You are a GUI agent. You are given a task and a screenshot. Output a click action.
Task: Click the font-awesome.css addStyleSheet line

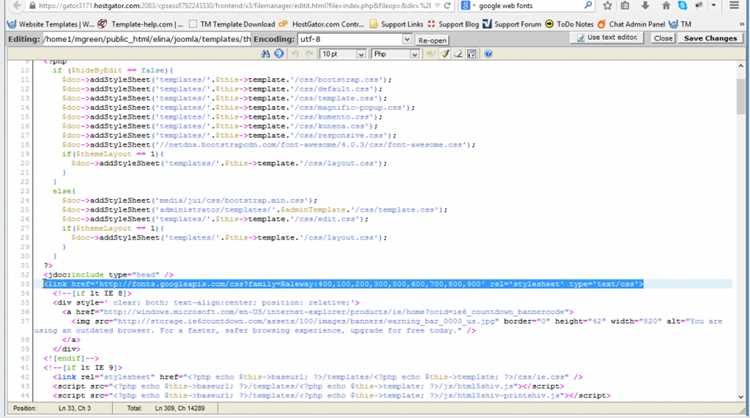[268, 145]
